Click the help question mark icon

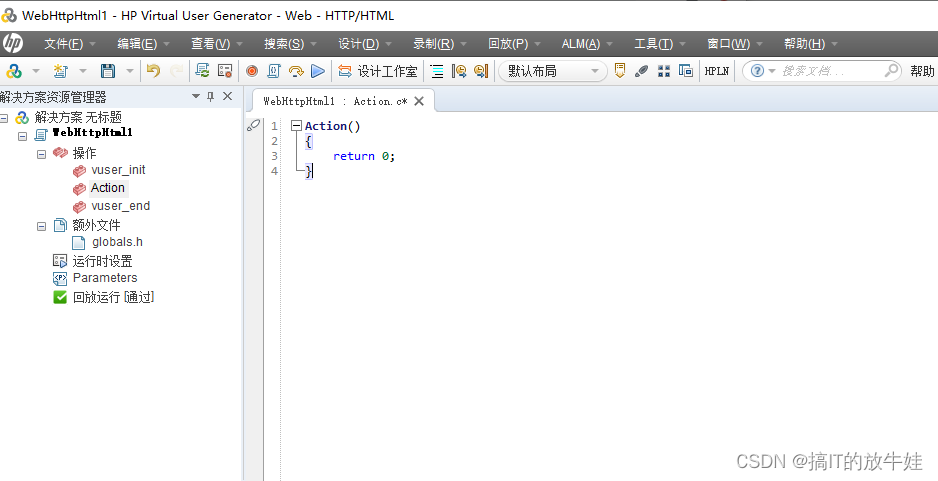[757, 71]
